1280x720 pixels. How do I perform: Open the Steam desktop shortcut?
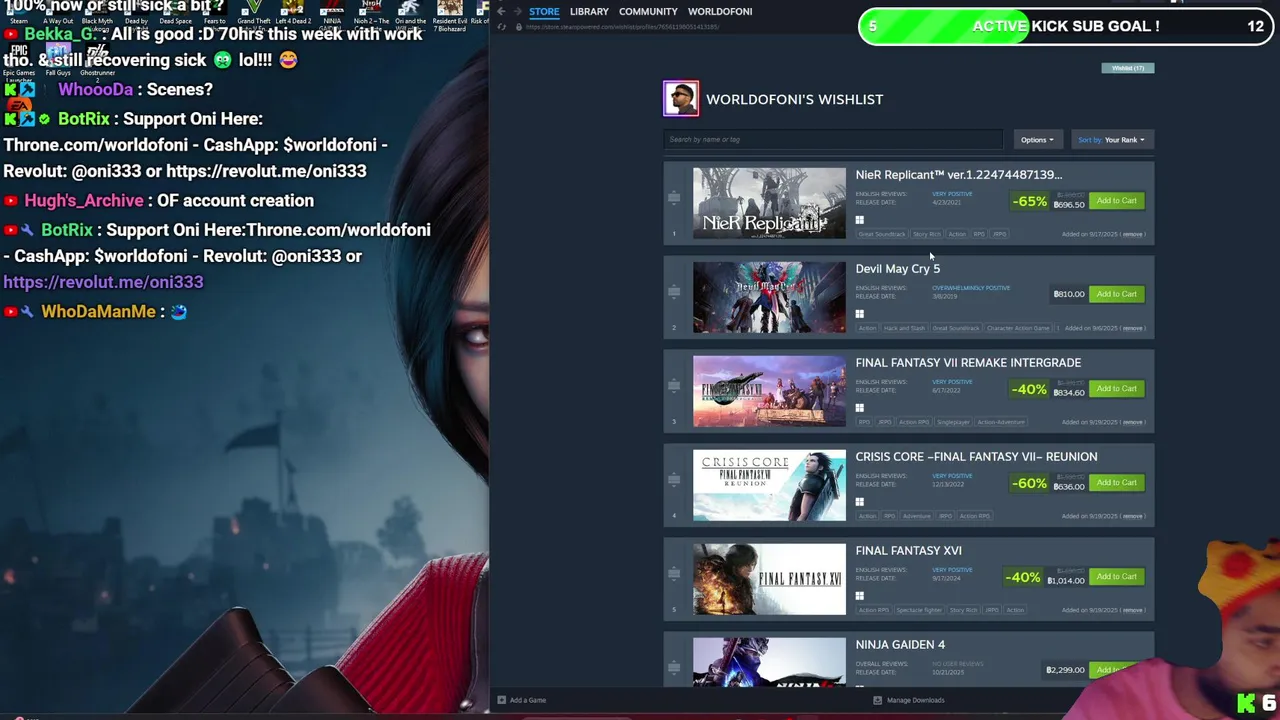[x=19, y=13]
